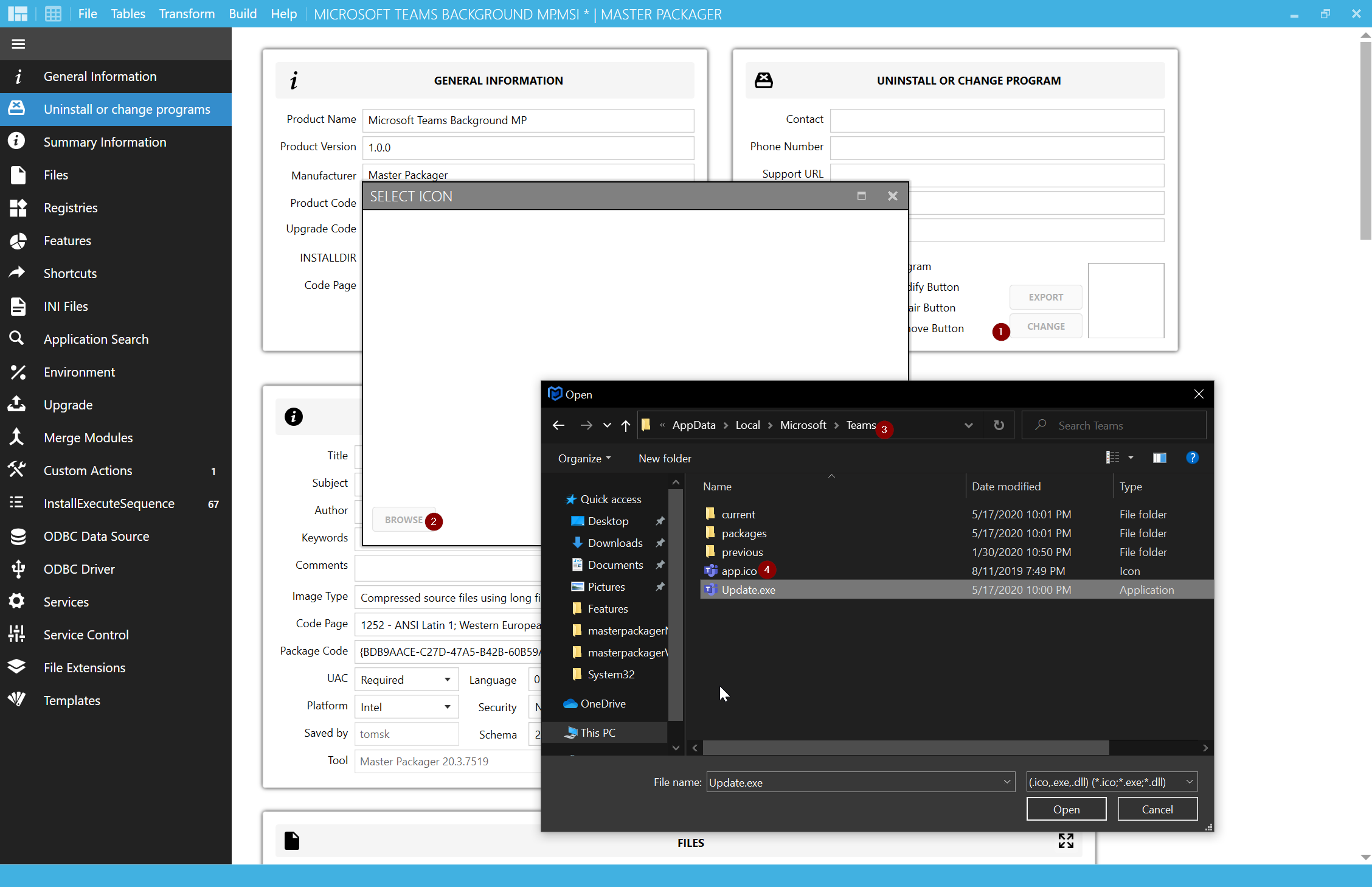
Task: Expand the FILES panel fullscreen icon
Action: click(x=1065, y=841)
